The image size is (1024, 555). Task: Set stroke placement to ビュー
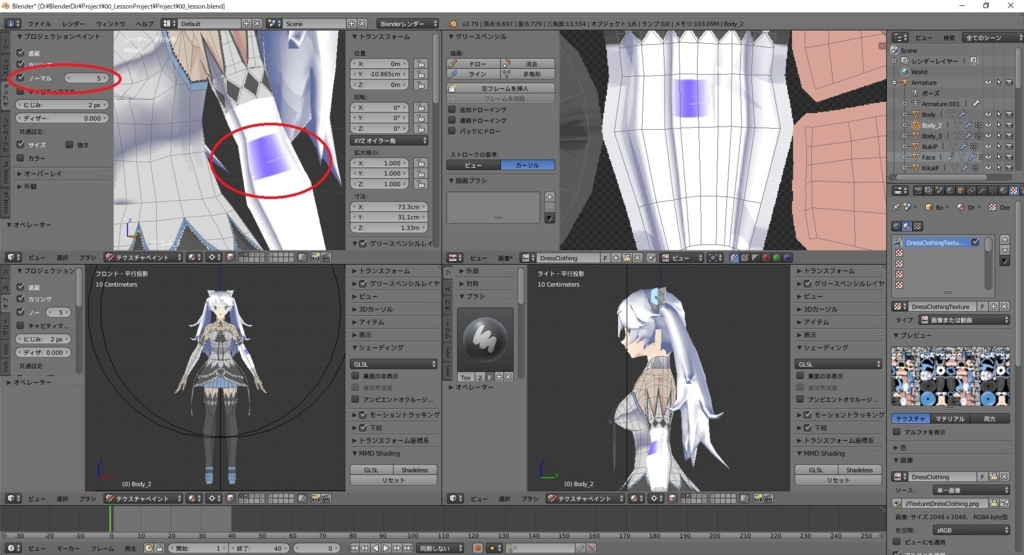click(x=473, y=165)
